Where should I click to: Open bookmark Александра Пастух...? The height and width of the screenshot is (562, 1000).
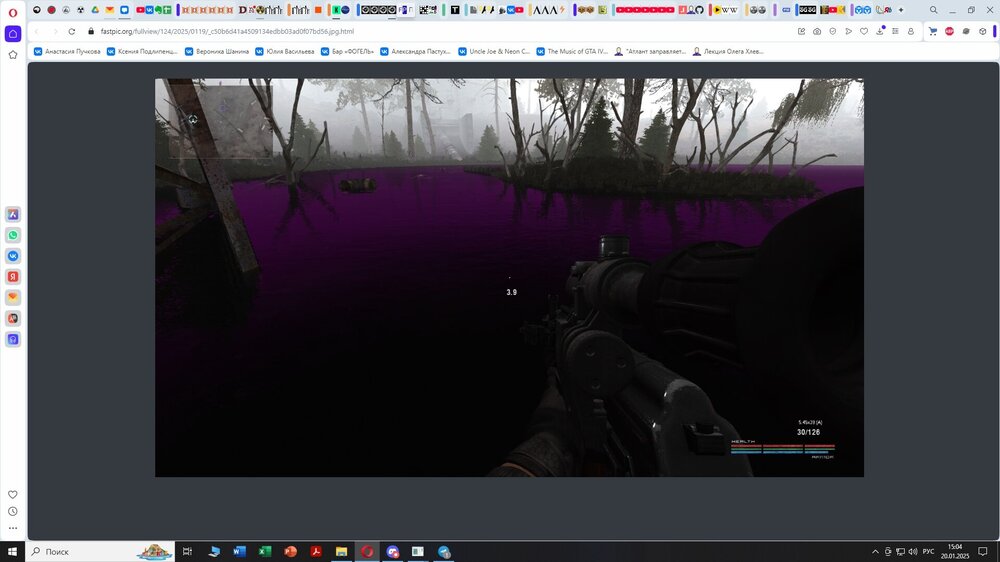[x=415, y=52]
